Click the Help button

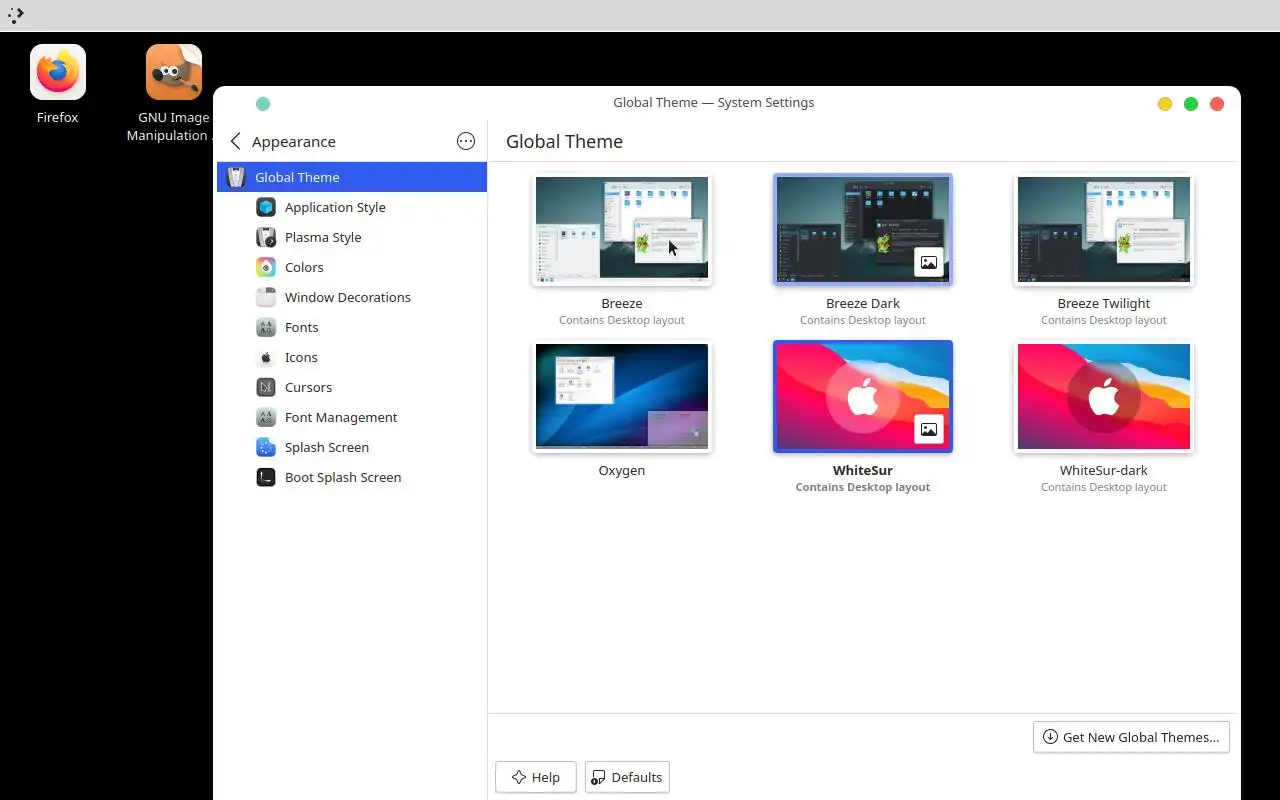pos(536,777)
